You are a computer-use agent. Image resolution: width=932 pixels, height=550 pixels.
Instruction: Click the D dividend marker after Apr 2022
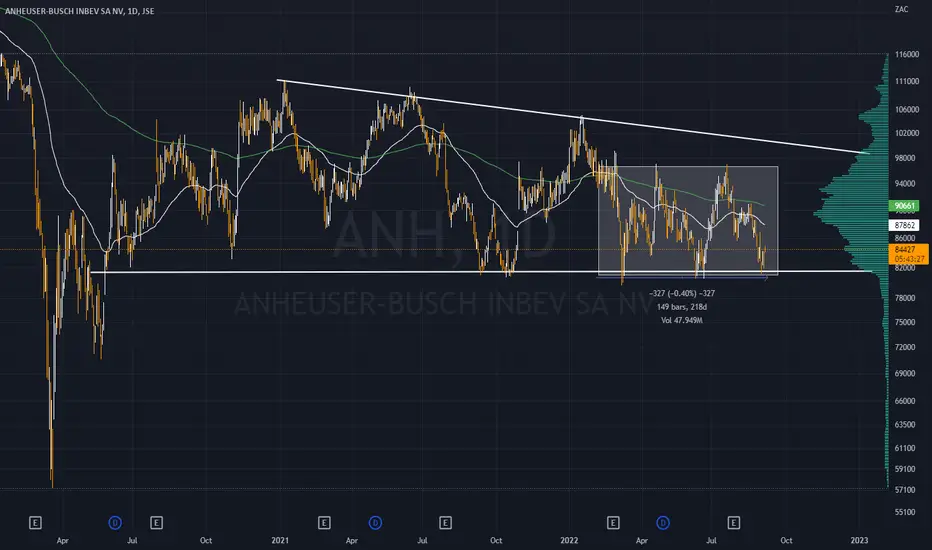click(x=663, y=523)
